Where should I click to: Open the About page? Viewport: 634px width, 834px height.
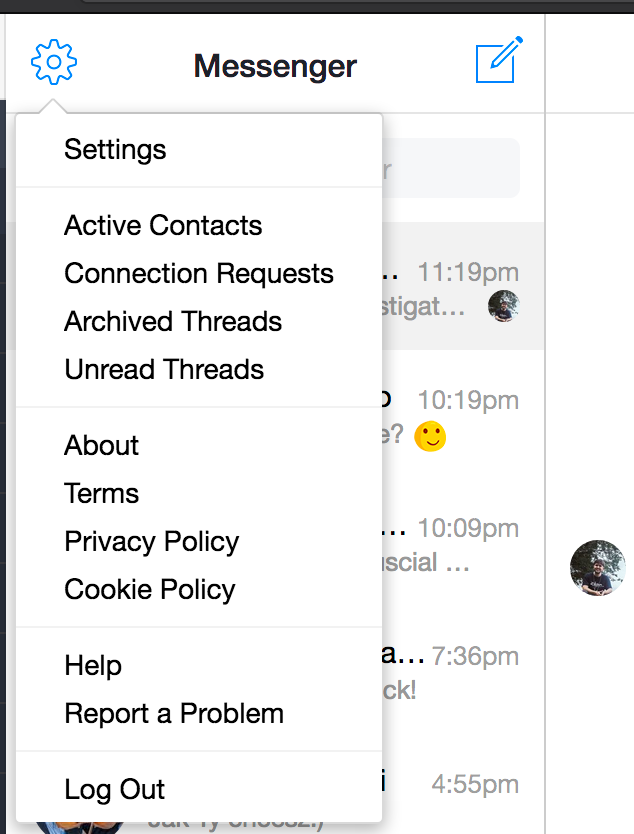(x=100, y=446)
